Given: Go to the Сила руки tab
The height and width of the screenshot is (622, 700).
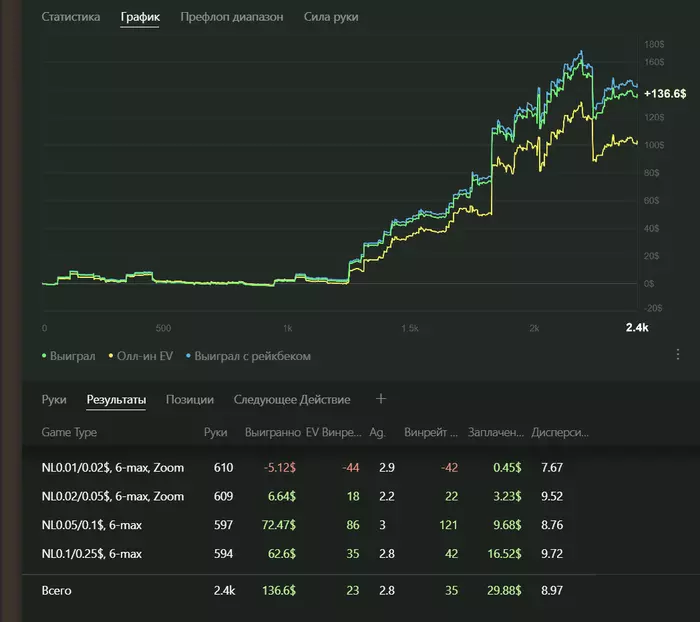Looking at the screenshot, I should [x=331, y=17].
